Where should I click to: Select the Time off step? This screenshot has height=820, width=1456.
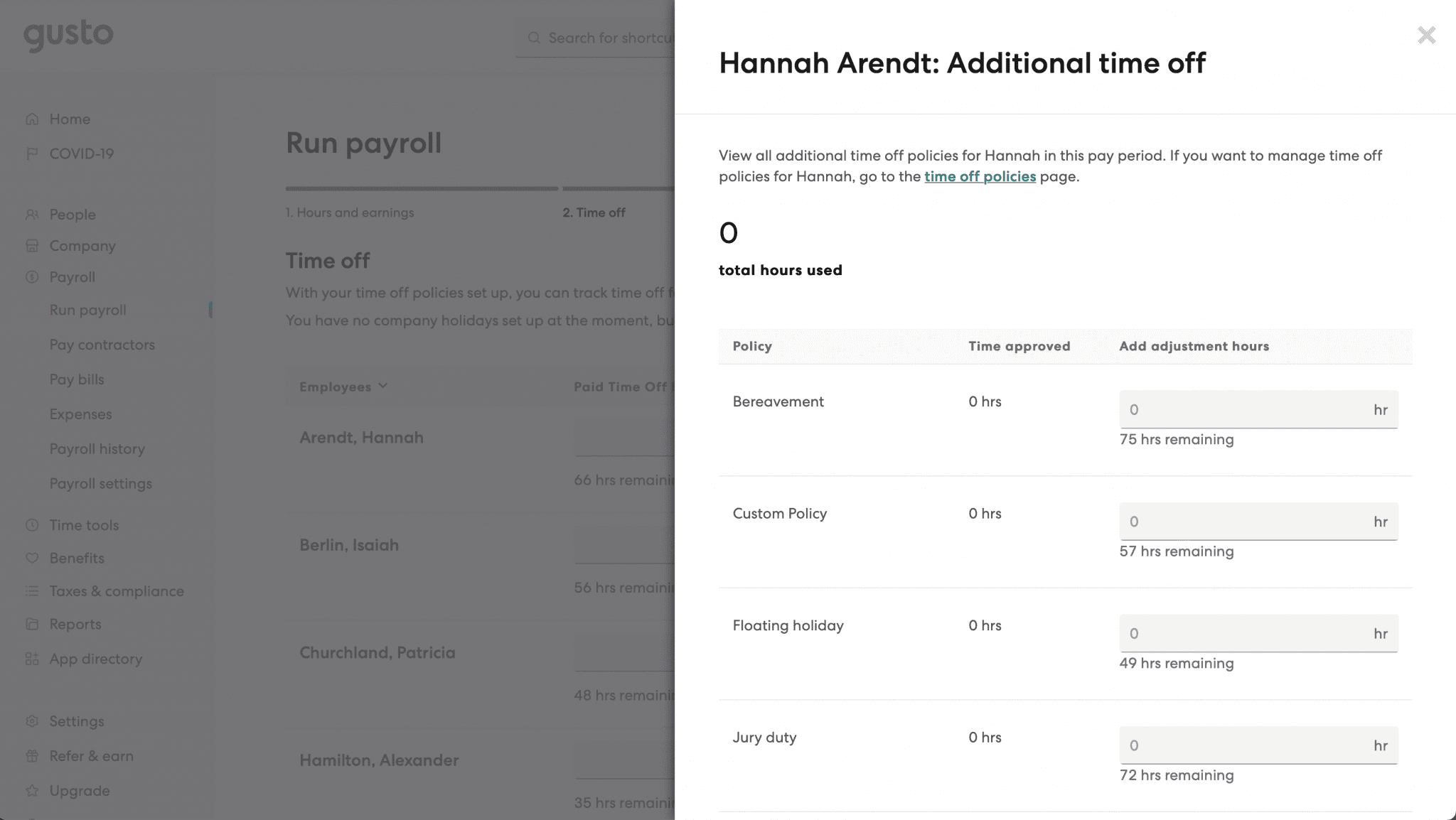tap(594, 212)
